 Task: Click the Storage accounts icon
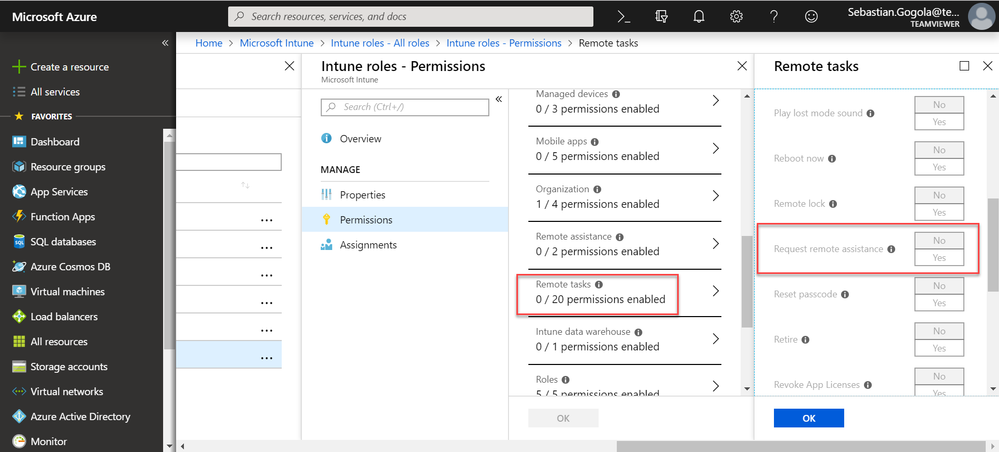[18, 367]
